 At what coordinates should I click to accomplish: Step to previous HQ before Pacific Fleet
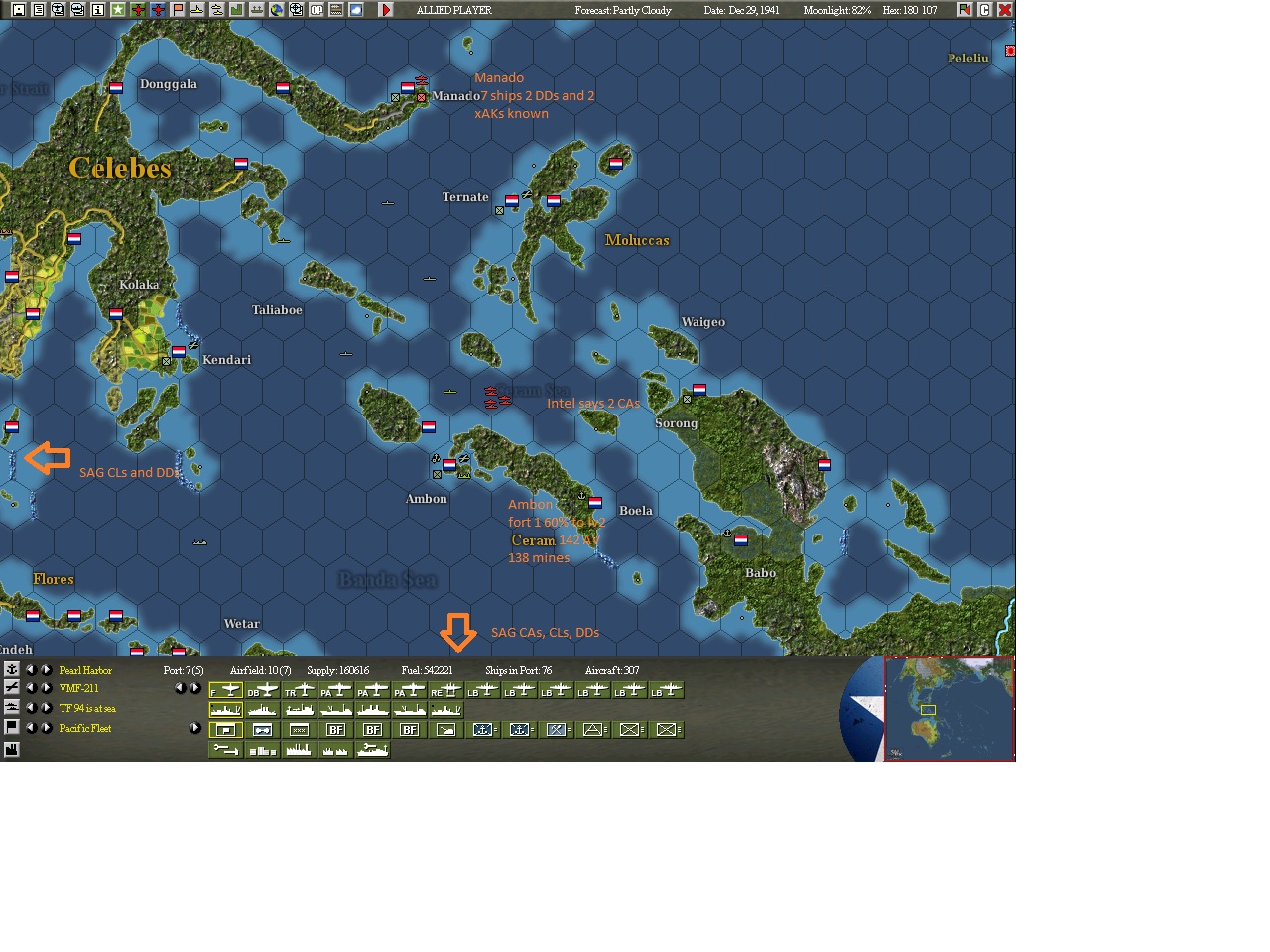(30, 727)
